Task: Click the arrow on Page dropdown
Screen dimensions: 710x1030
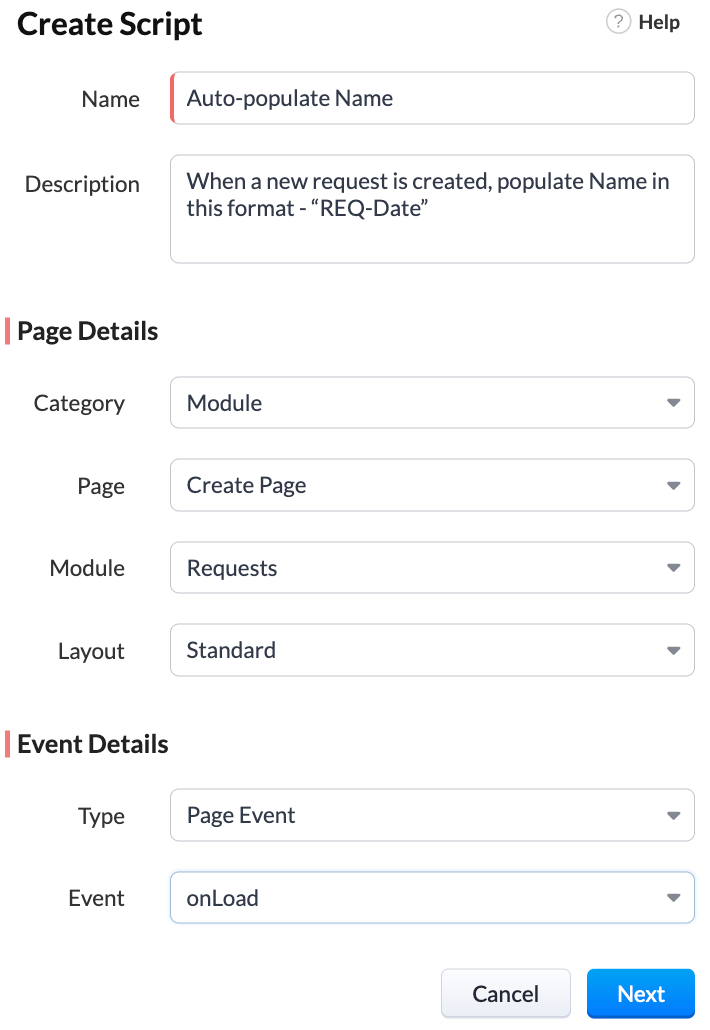Action: [x=673, y=485]
